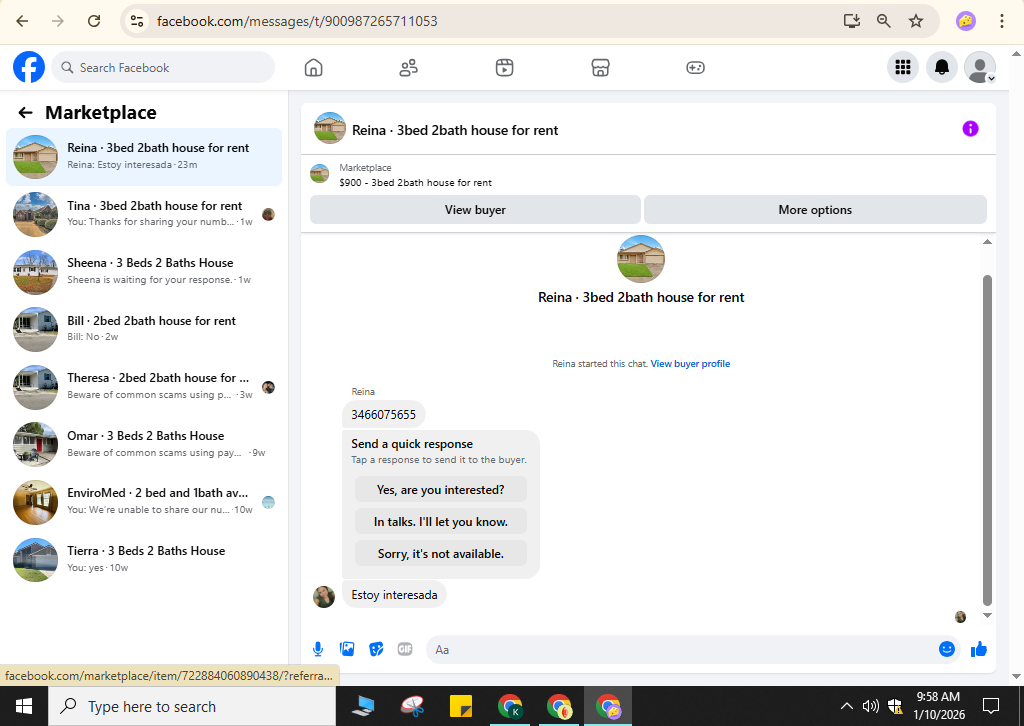Send a thumbs up like
Viewport: 1024px width, 726px height.
click(x=978, y=649)
